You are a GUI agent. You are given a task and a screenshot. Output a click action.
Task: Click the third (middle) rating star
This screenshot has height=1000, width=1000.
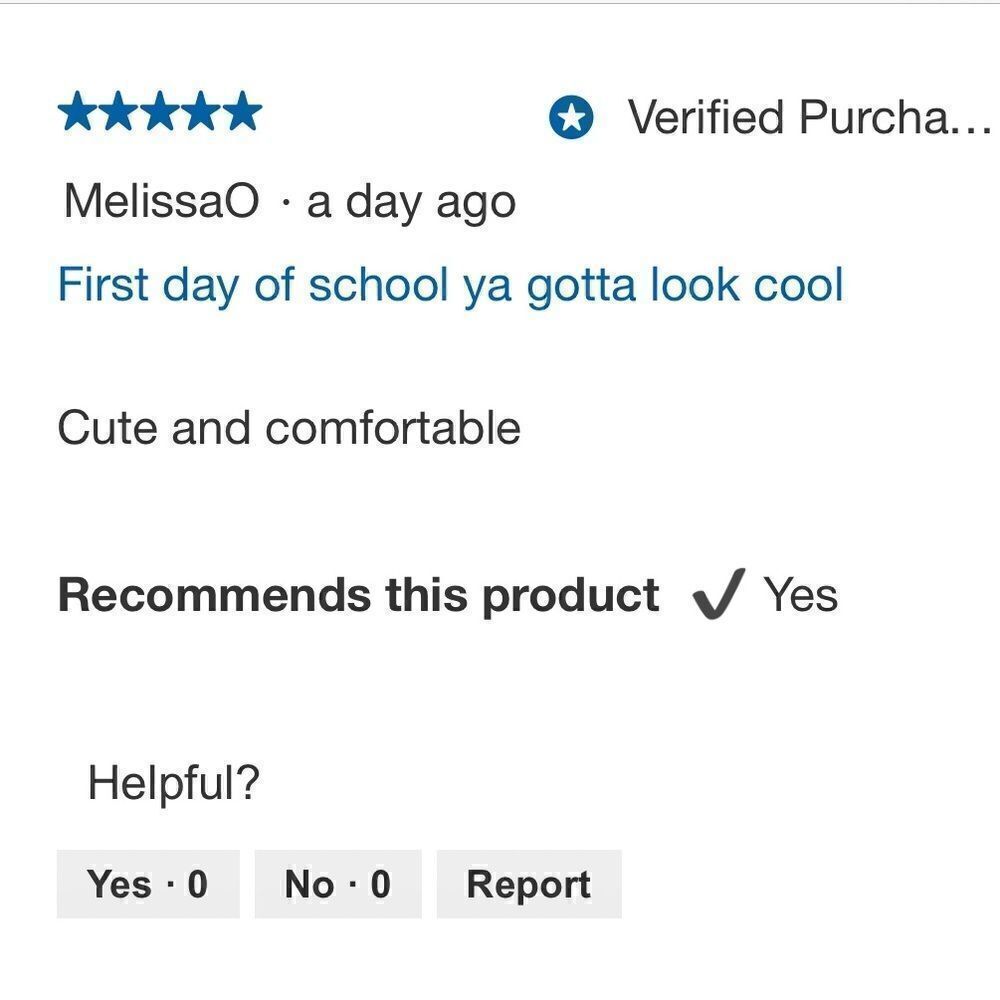pos(160,111)
